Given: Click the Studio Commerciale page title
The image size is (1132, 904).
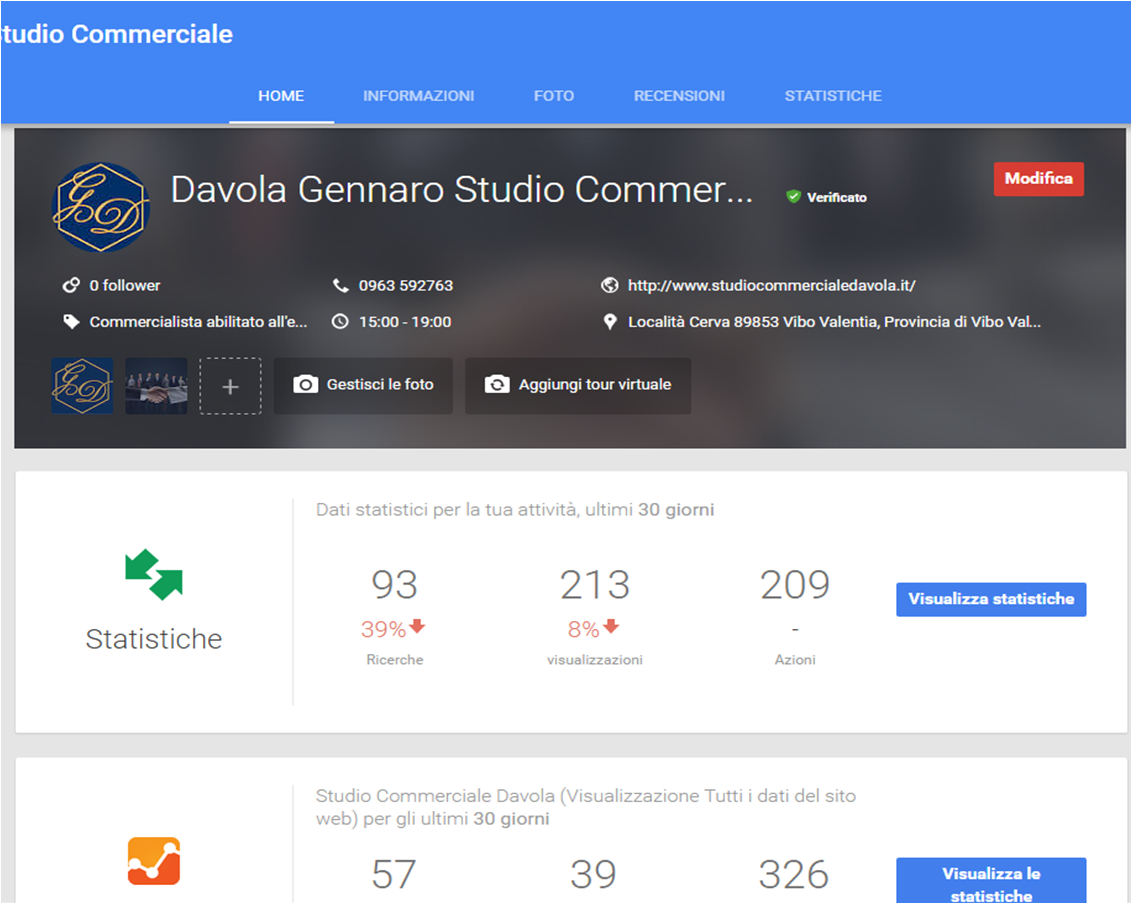Looking at the screenshot, I should pos(117,34).
